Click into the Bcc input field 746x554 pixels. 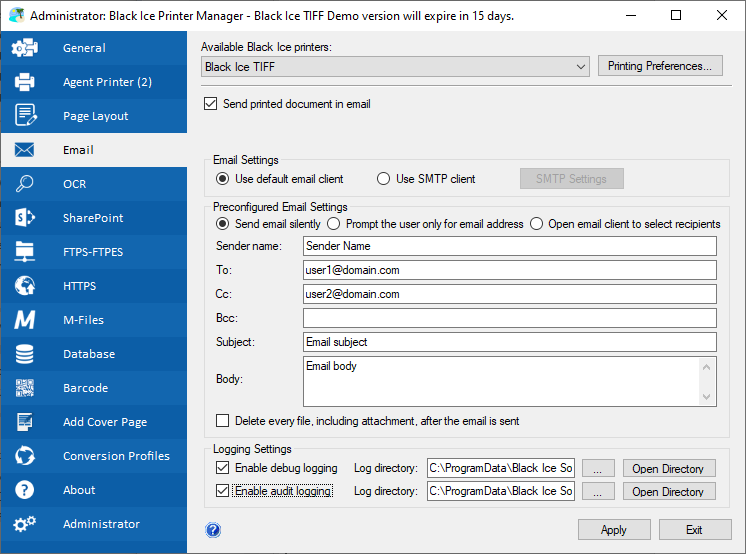510,318
